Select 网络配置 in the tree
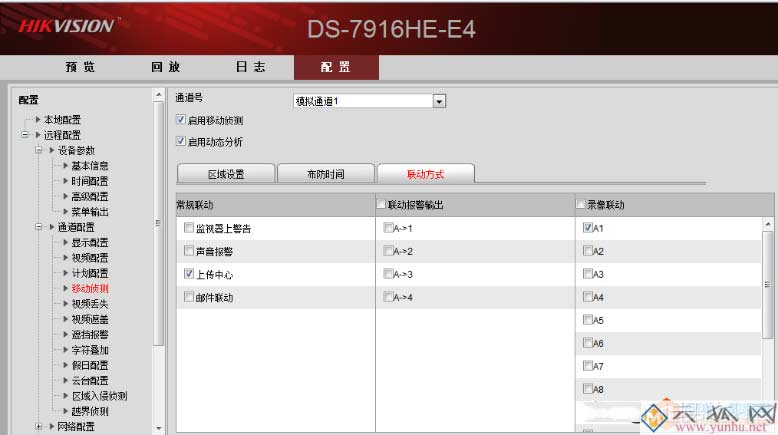Image resolution: width=778 pixels, height=435 pixels. tap(76, 427)
